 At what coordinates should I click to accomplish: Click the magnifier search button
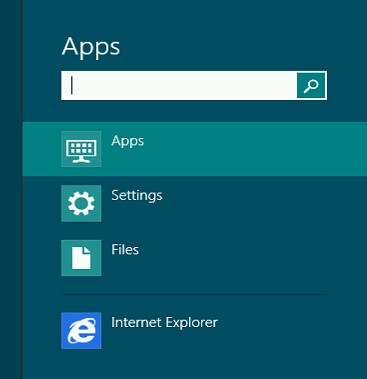click(x=311, y=85)
